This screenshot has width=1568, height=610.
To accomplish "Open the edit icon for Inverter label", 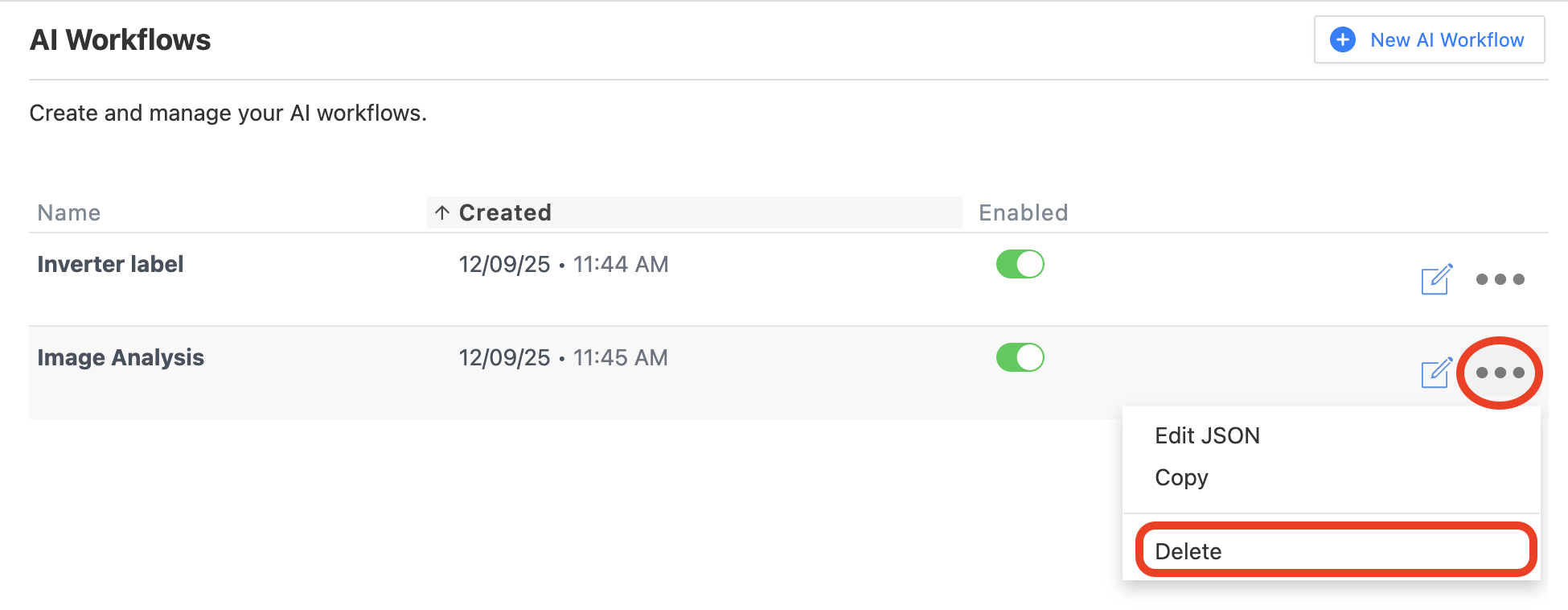I will tap(1436, 279).
